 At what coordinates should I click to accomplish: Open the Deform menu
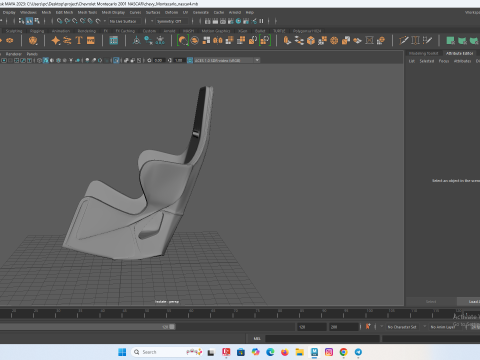pyautogui.click(x=171, y=12)
